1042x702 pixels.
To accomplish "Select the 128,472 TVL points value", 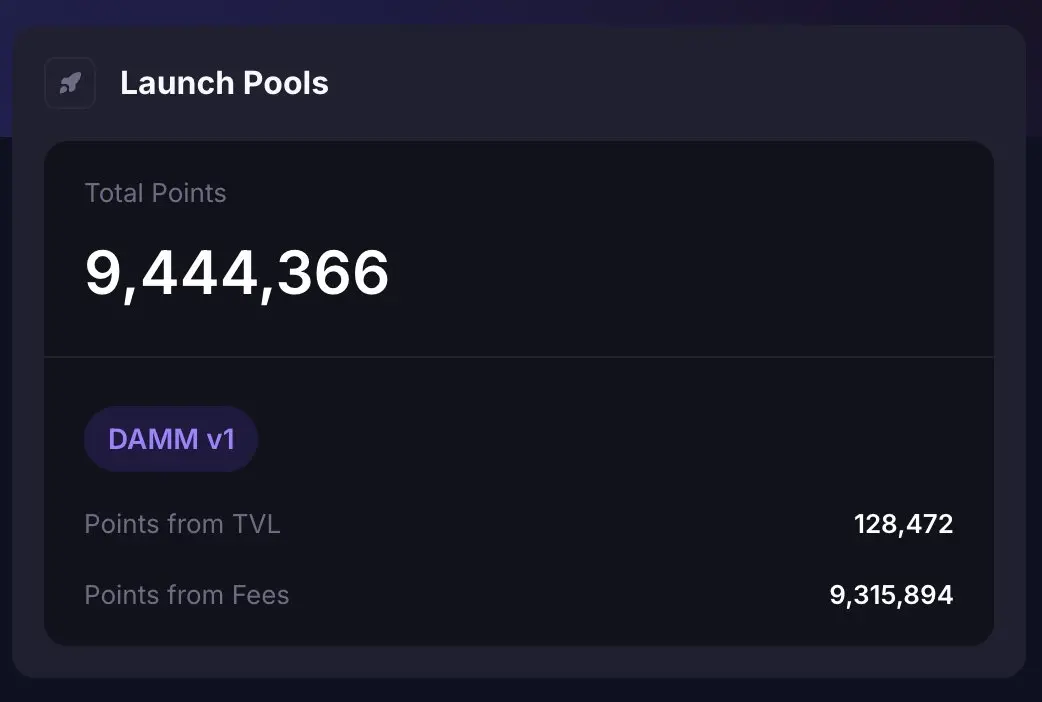I will click(x=903, y=524).
